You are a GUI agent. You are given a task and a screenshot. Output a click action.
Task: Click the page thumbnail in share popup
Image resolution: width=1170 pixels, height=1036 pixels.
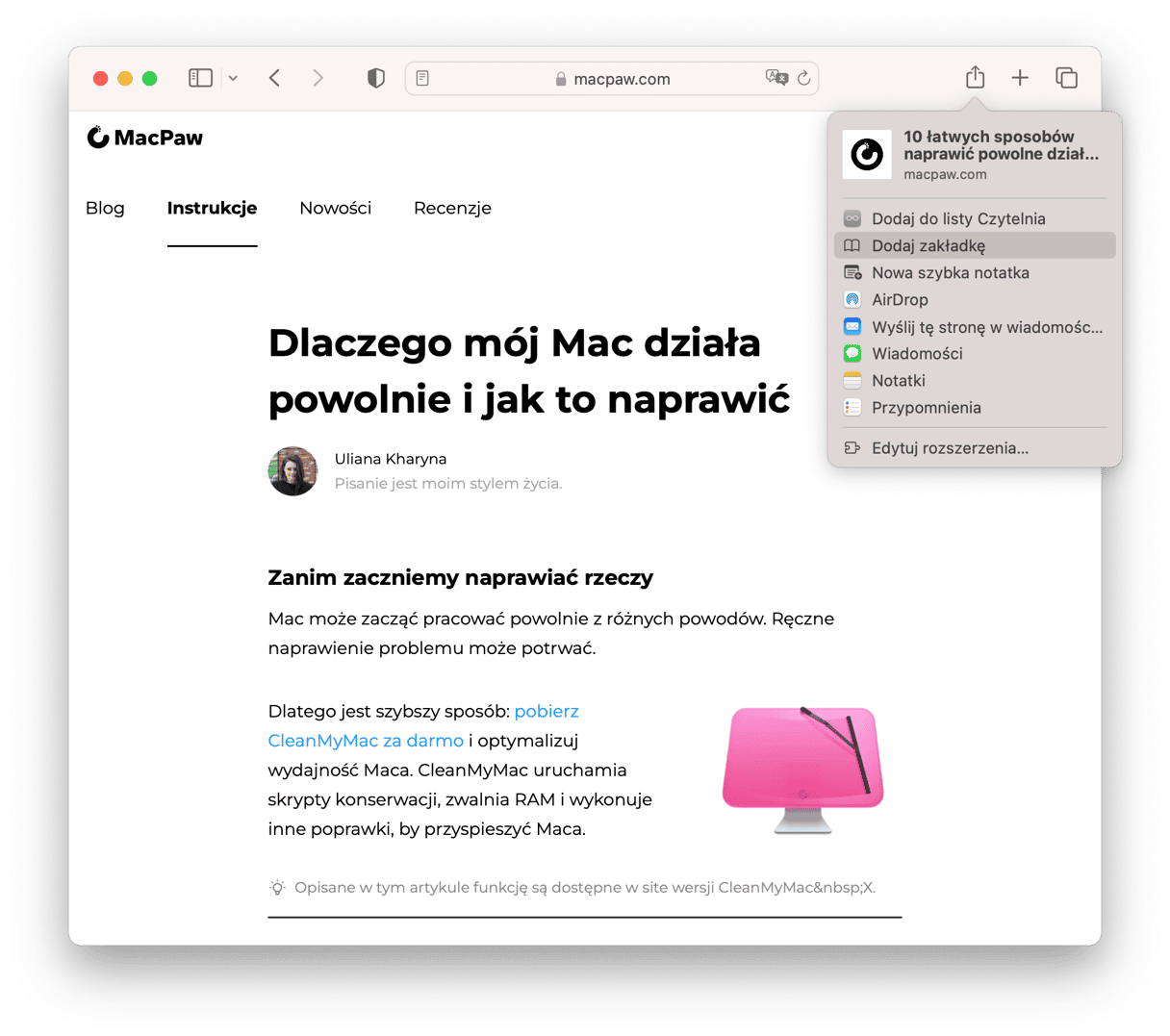coord(867,154)
